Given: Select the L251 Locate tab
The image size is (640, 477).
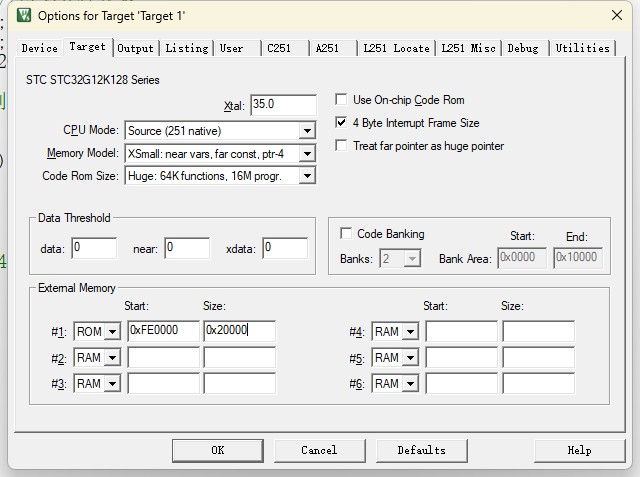Looking at the screenshot, I should (x=396, y=48).
